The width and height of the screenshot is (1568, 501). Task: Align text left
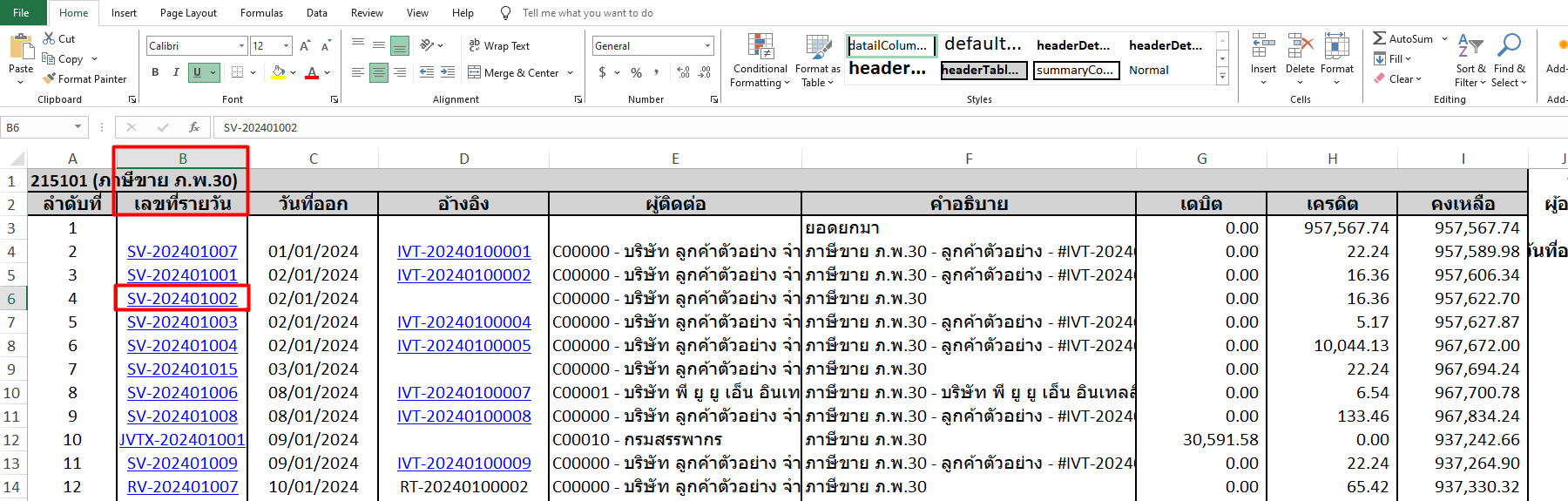pyautogui.click(x=358, y=72)
